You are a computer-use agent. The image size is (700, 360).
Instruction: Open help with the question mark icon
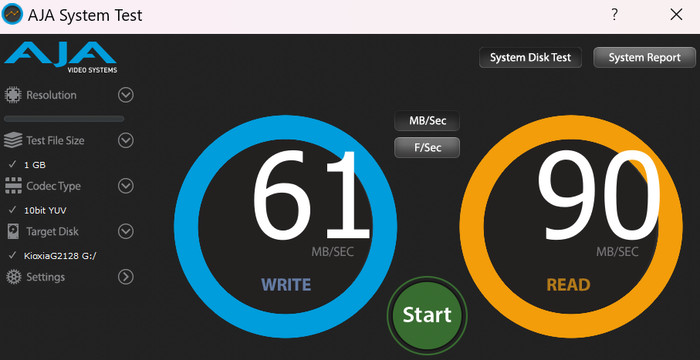click(x=615, y=15)
